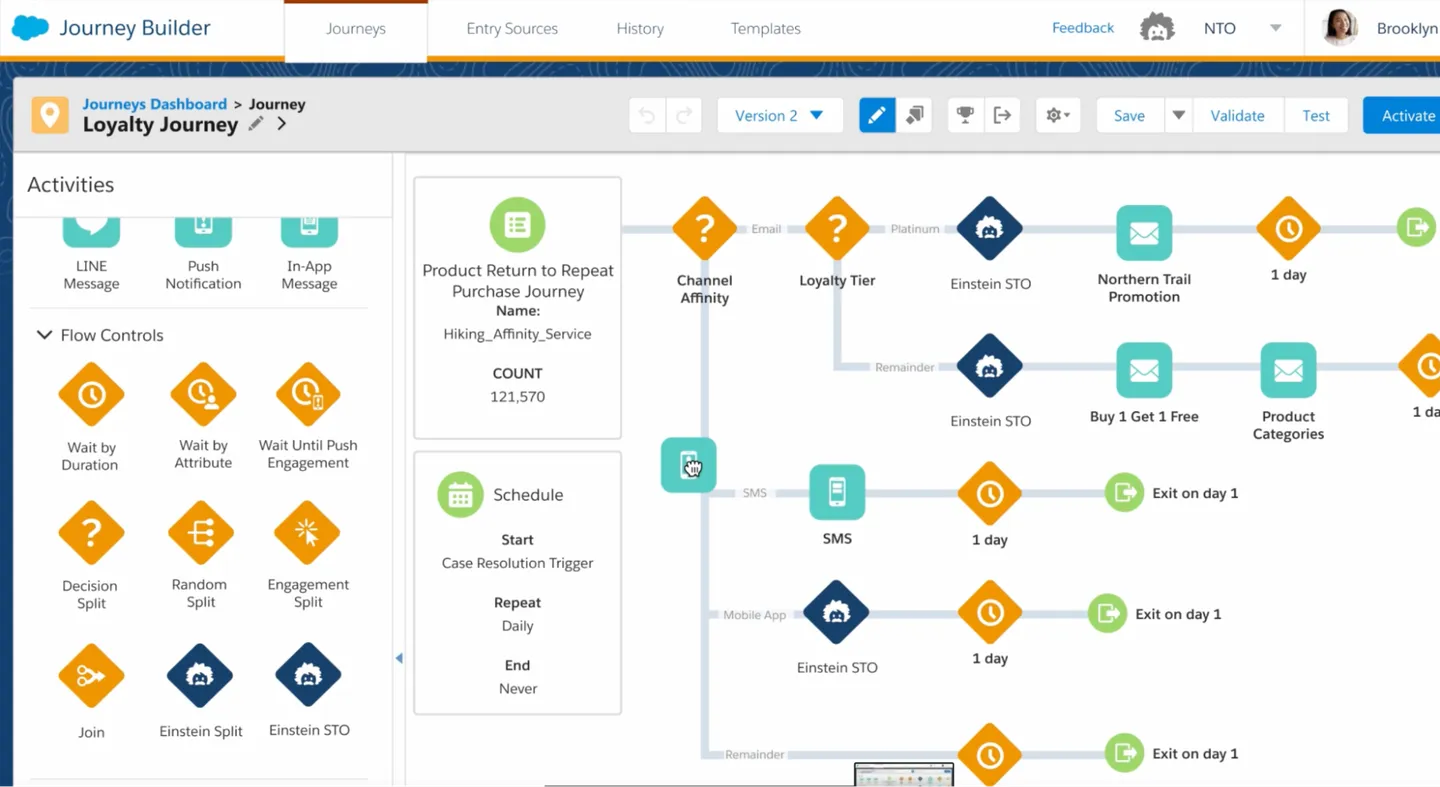Image resolution: width=1440 pixels, height=787 pixels.
Task: Select the Einstein STO activity in the palette
Action: [x=308, y=676]
